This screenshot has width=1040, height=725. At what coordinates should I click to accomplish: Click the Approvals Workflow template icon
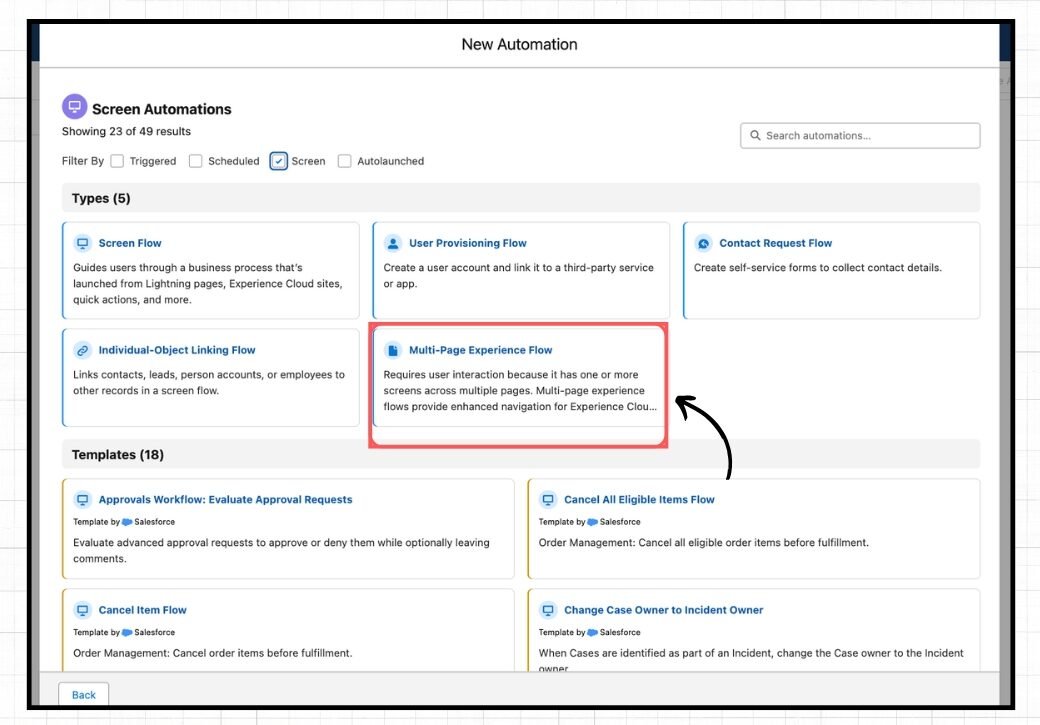[83, 500]
